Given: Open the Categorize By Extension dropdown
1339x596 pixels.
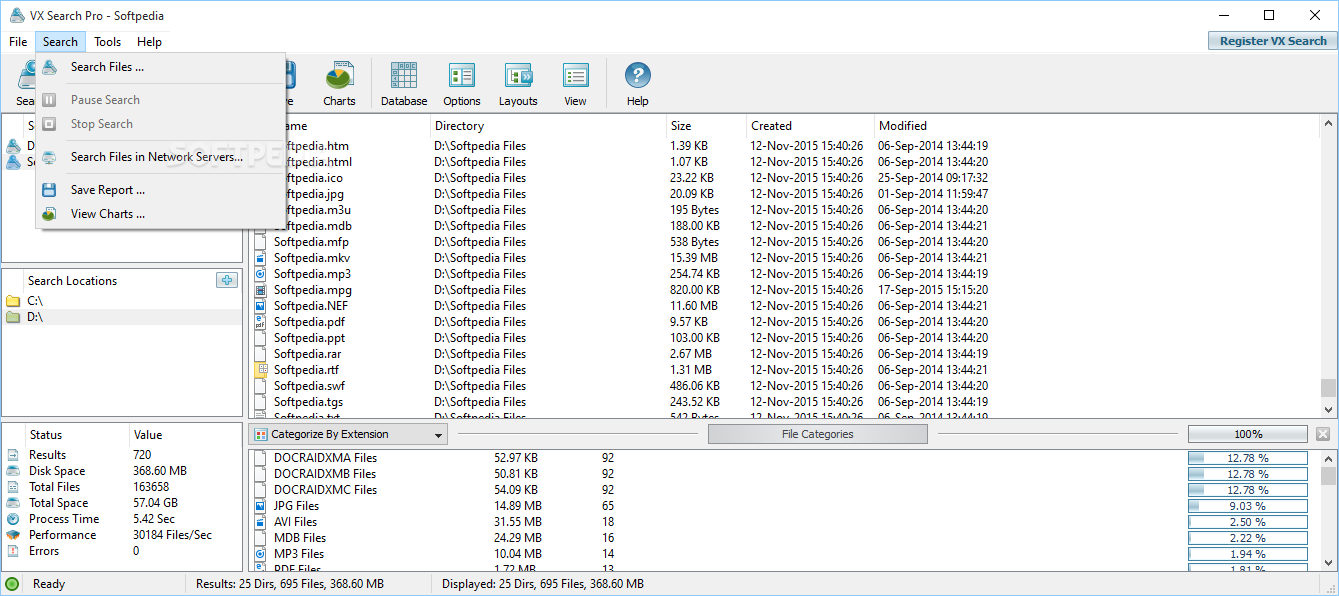Looking at the screenshot, I should pyautogui.click(x=349, y=434).
